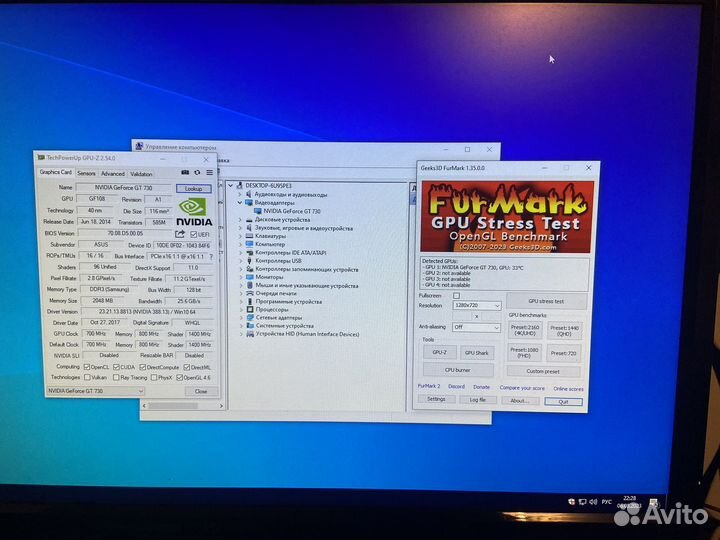Click the Контроллеры USB icon

click(x=249, y=261)
